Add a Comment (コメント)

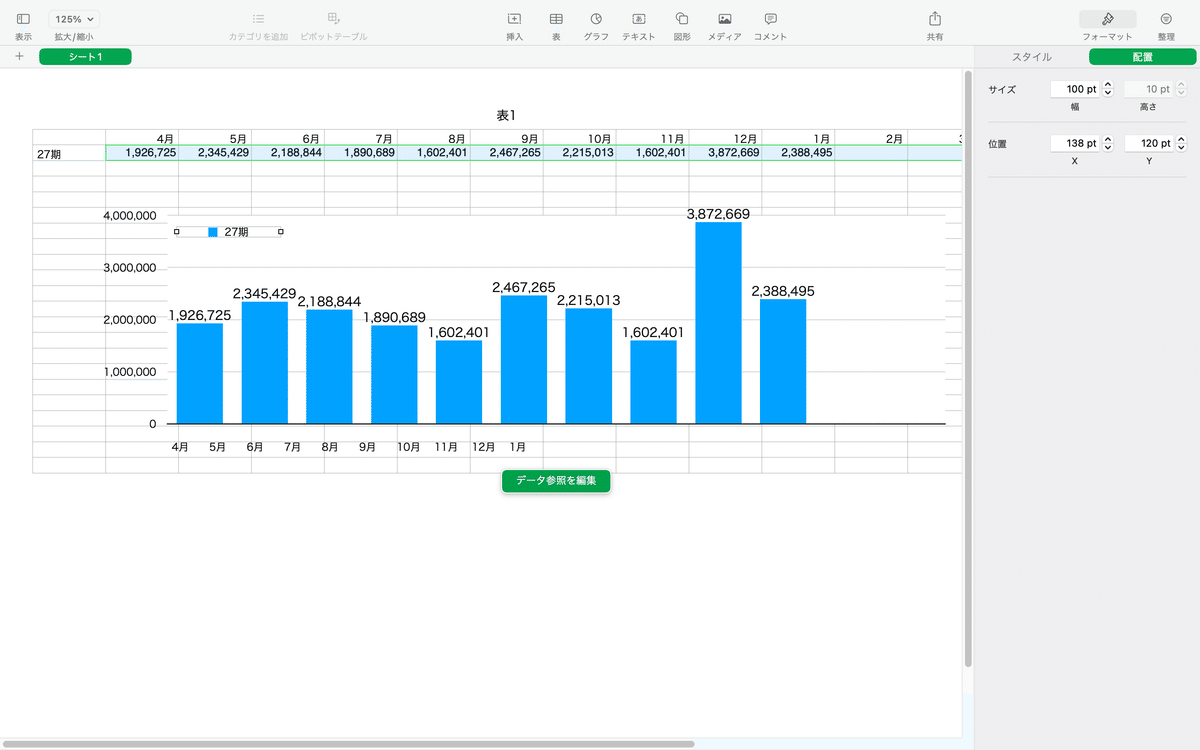[770, 19]
